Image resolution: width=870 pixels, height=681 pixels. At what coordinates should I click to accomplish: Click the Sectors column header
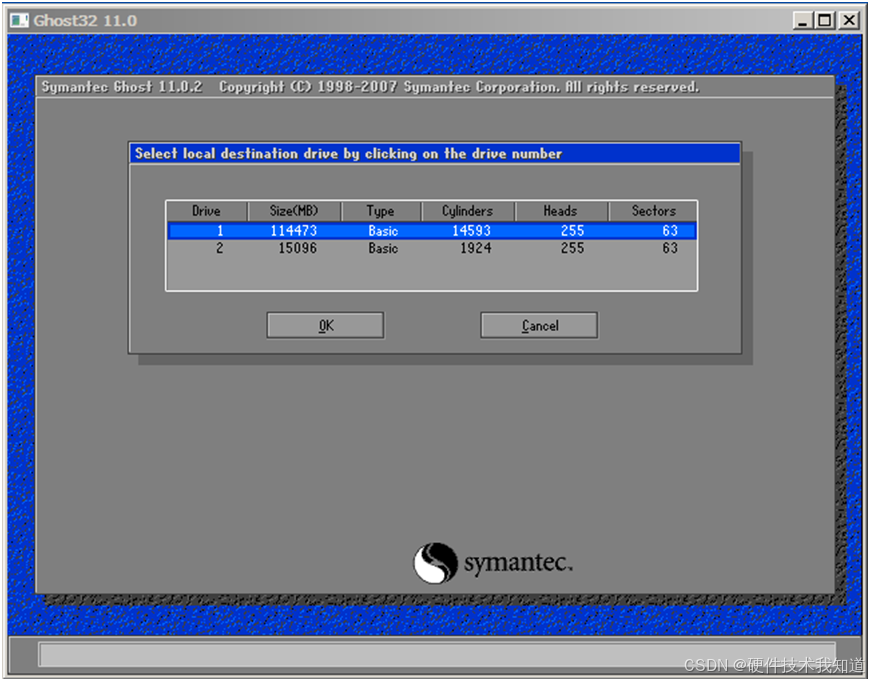click(x=653, y=211)
